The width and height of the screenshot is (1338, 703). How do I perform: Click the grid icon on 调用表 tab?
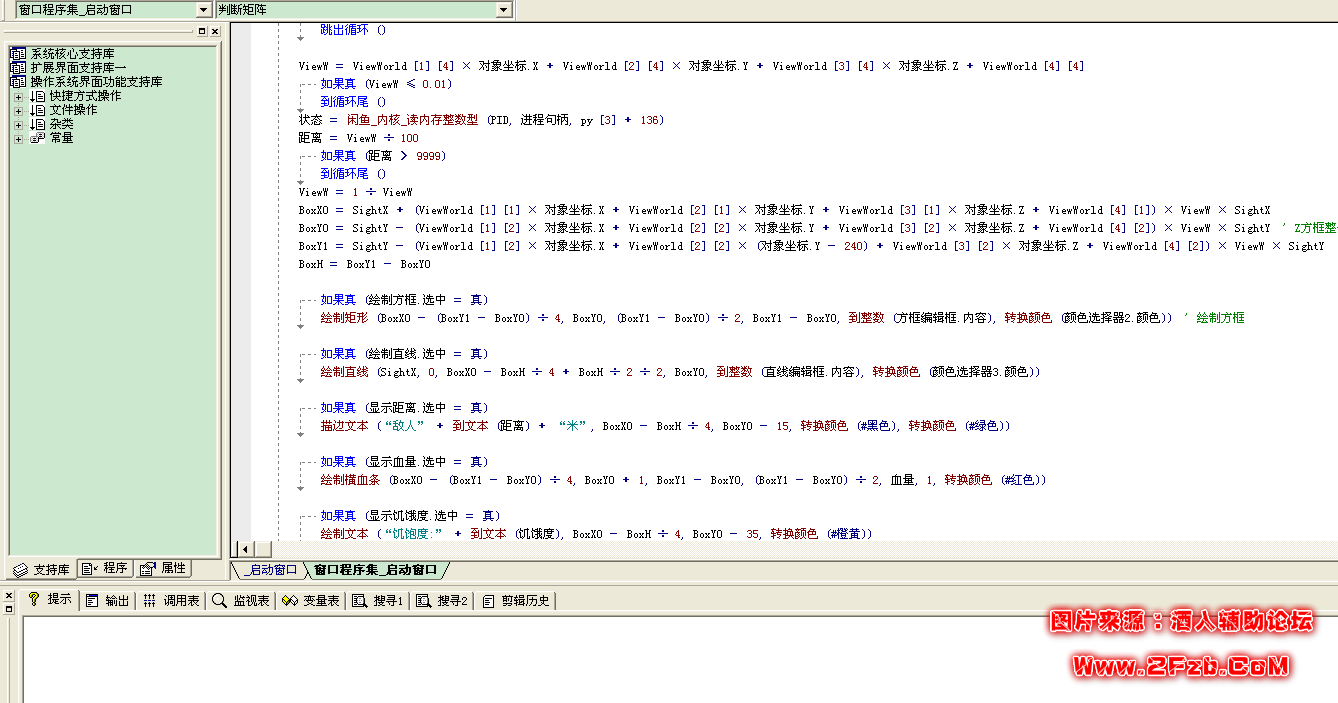pyautogui.click(x=148, y=598)
